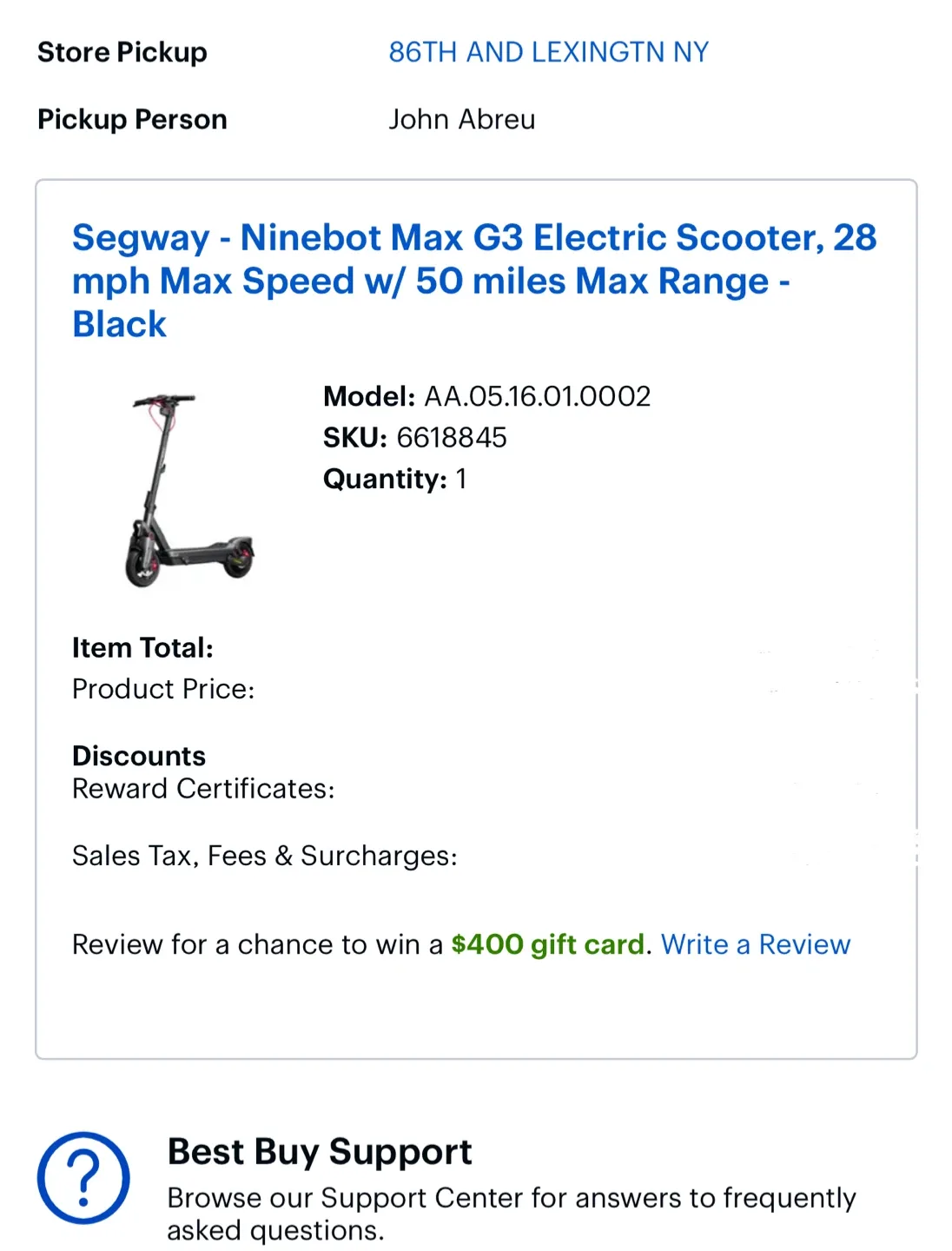The image size is (952, 1251).
Task: Click the Sales Tax, Fees & Surcharges label
Action: (264, 856)
